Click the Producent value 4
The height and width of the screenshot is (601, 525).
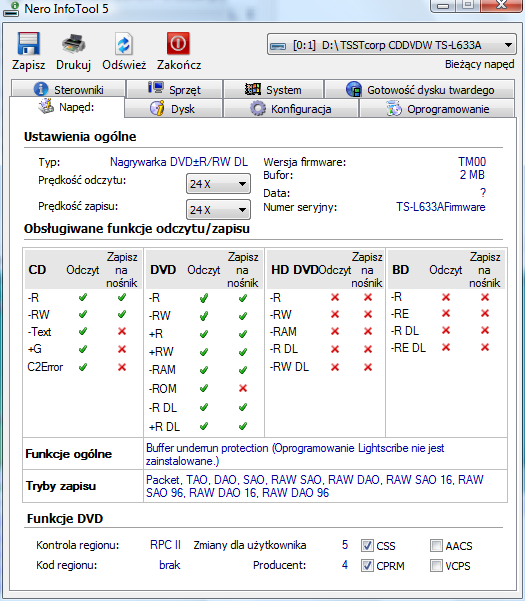(x=345, y=565)
